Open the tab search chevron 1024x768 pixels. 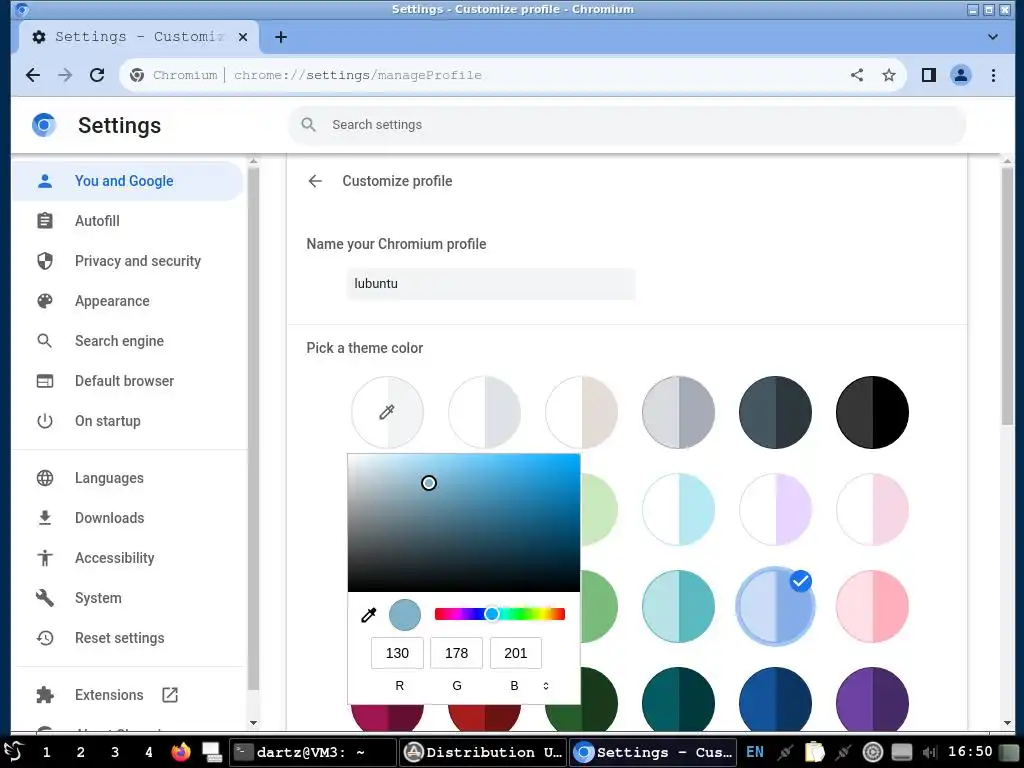993,37
